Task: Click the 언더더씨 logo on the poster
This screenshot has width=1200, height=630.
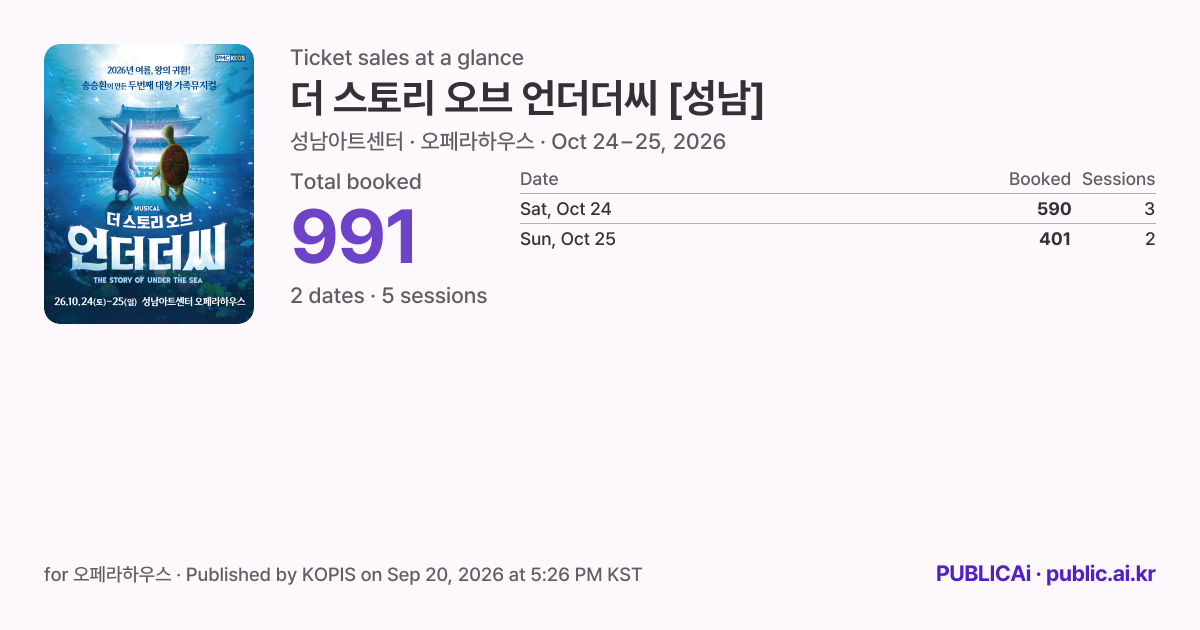Action: pos(148,247)
